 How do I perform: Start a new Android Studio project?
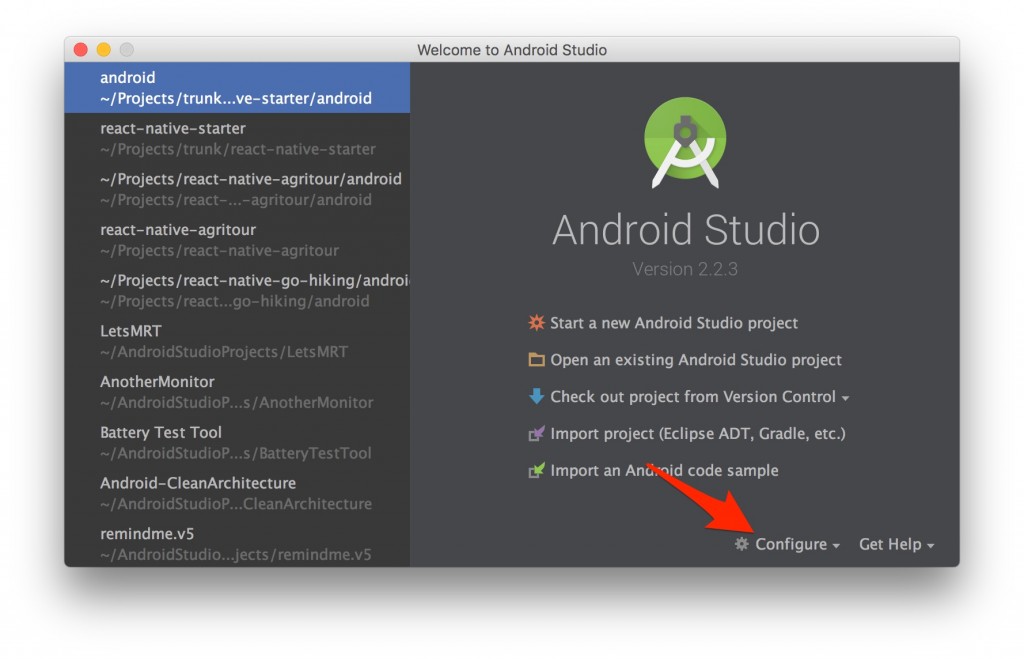[x=673, y=323]
